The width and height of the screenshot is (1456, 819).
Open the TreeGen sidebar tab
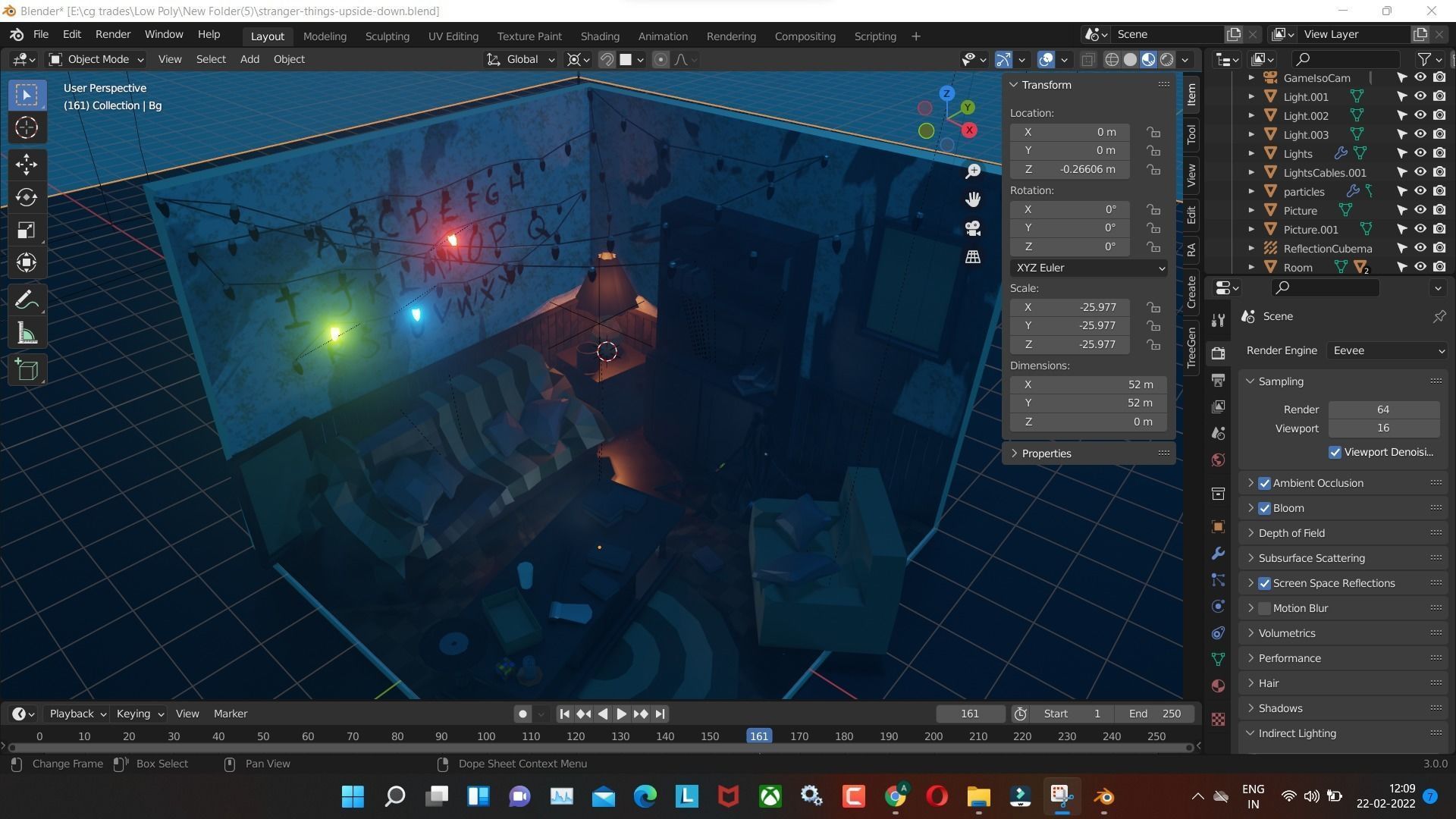[x=1191, y=347]
